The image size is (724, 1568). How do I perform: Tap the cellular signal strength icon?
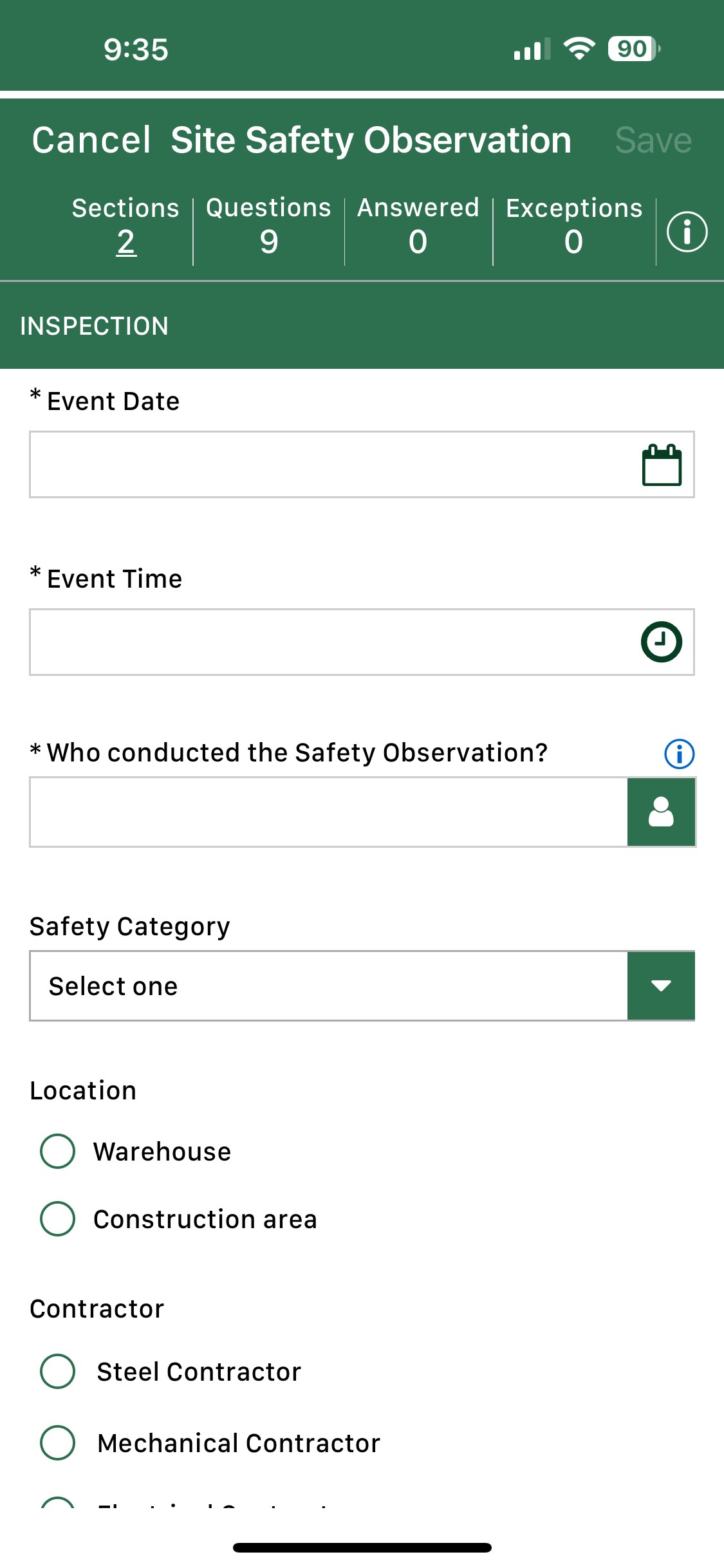point(532,49)
